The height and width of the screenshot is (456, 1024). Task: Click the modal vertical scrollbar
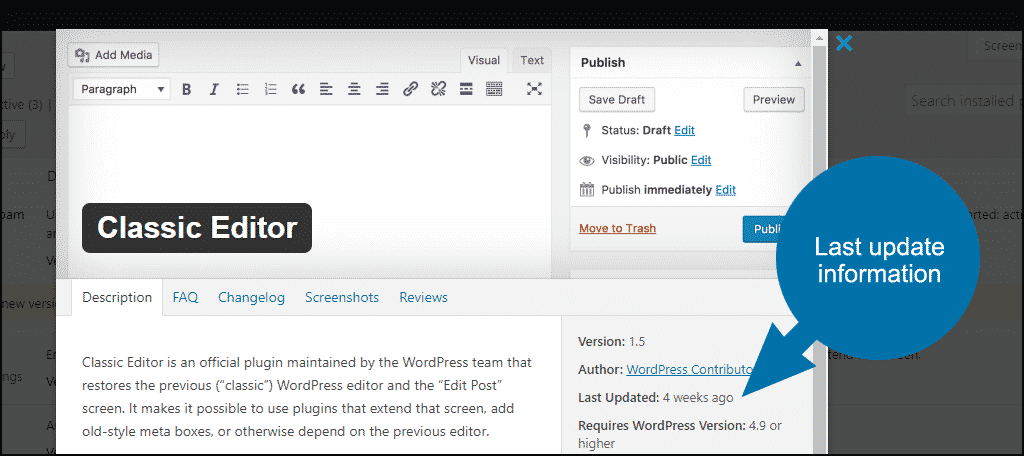click(x=819, y=242)
